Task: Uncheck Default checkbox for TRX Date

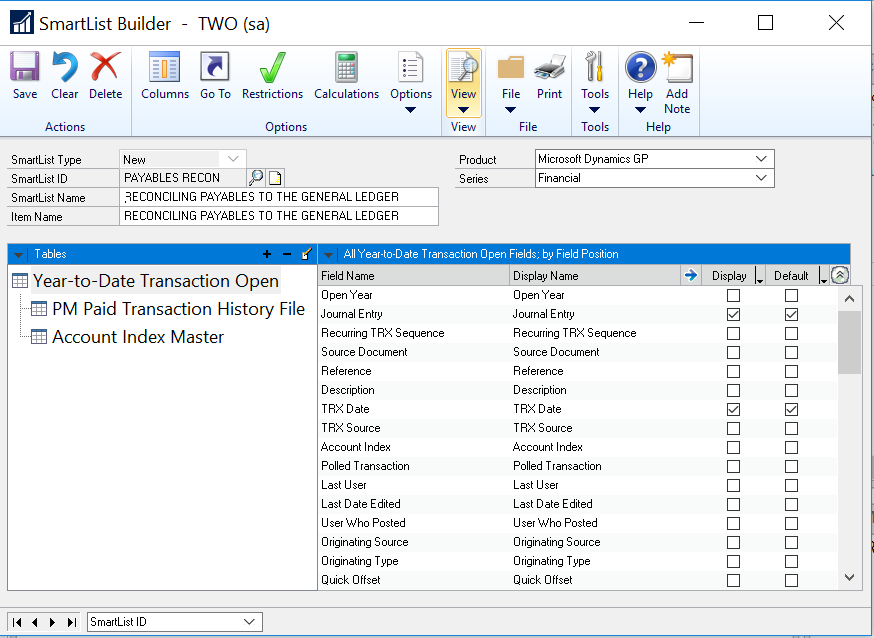Action: [x=792, y=410]
